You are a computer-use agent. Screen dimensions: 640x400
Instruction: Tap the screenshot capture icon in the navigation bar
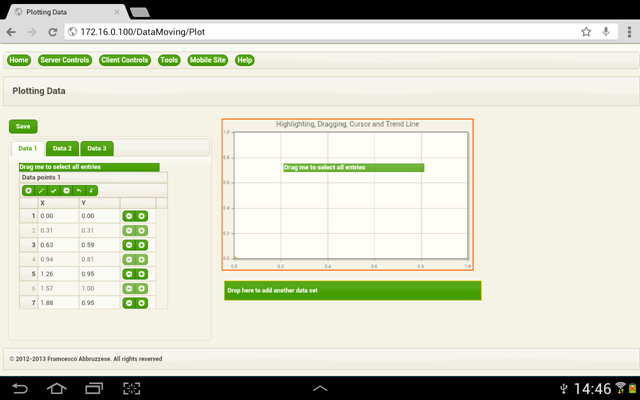pyautogui.click(x=131, y=388)
